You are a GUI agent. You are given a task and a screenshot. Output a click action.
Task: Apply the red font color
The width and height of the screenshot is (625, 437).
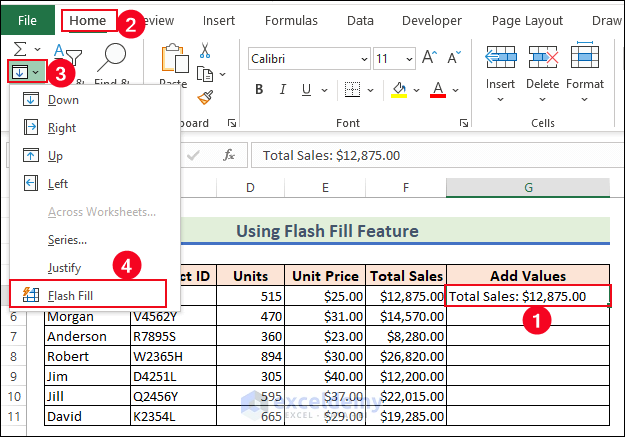pos(437,90)
